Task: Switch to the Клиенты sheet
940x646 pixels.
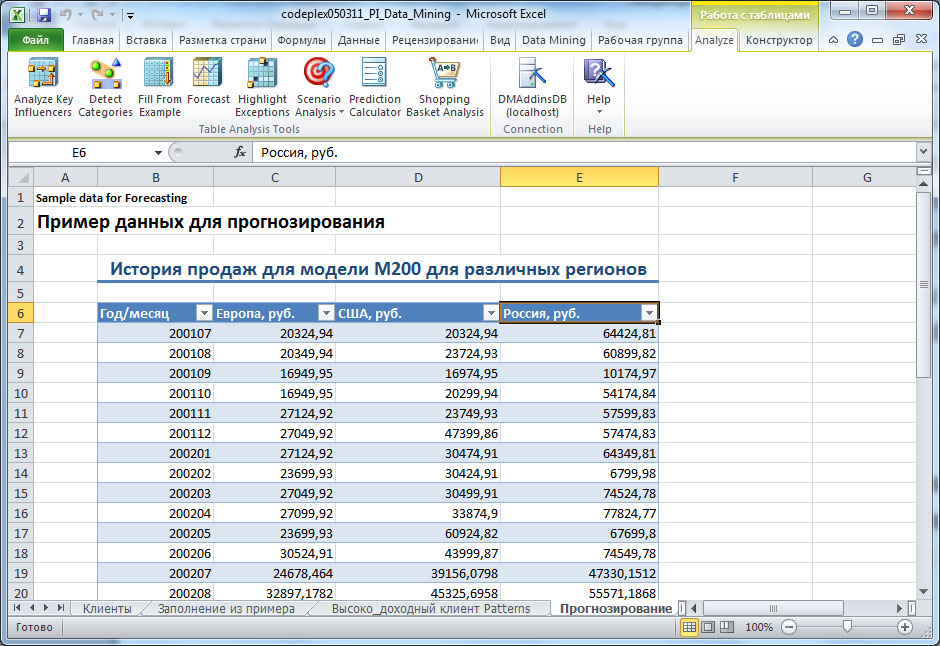Action: pos(107,609)
